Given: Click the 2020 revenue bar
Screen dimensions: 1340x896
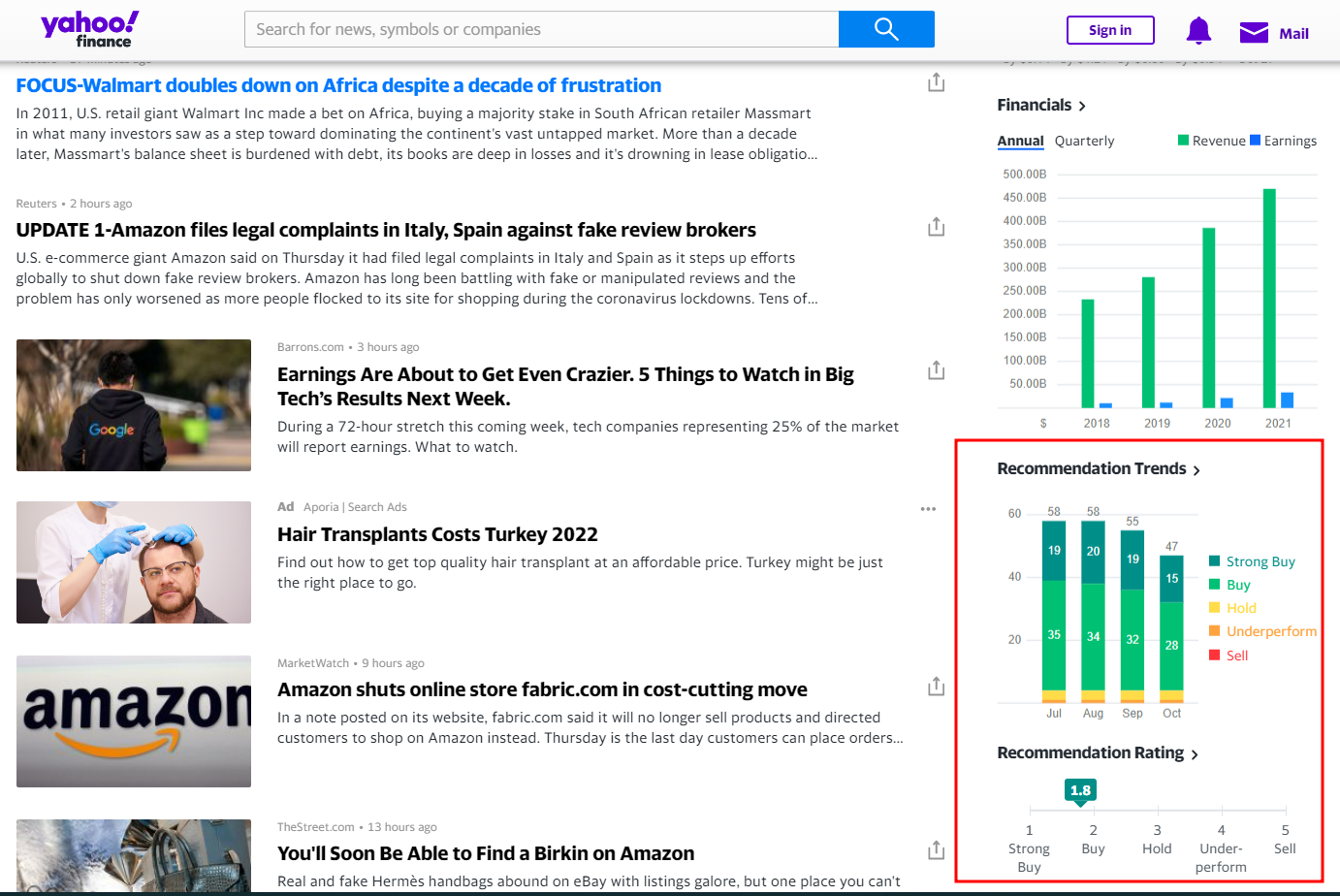Looking at the screenshot, I should [x=1209, y=317].
